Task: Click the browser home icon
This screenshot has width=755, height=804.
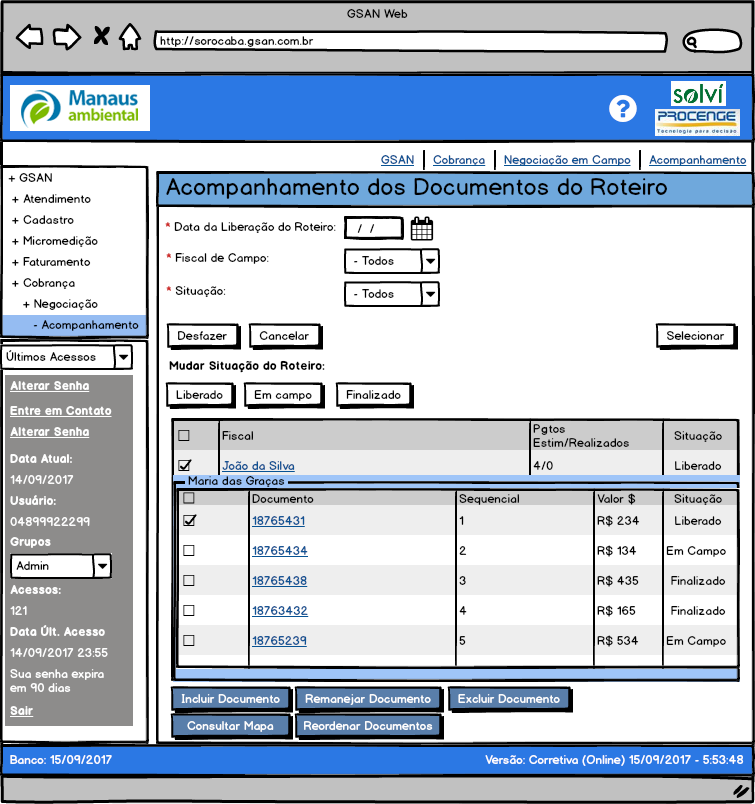Action: (130, 38)
